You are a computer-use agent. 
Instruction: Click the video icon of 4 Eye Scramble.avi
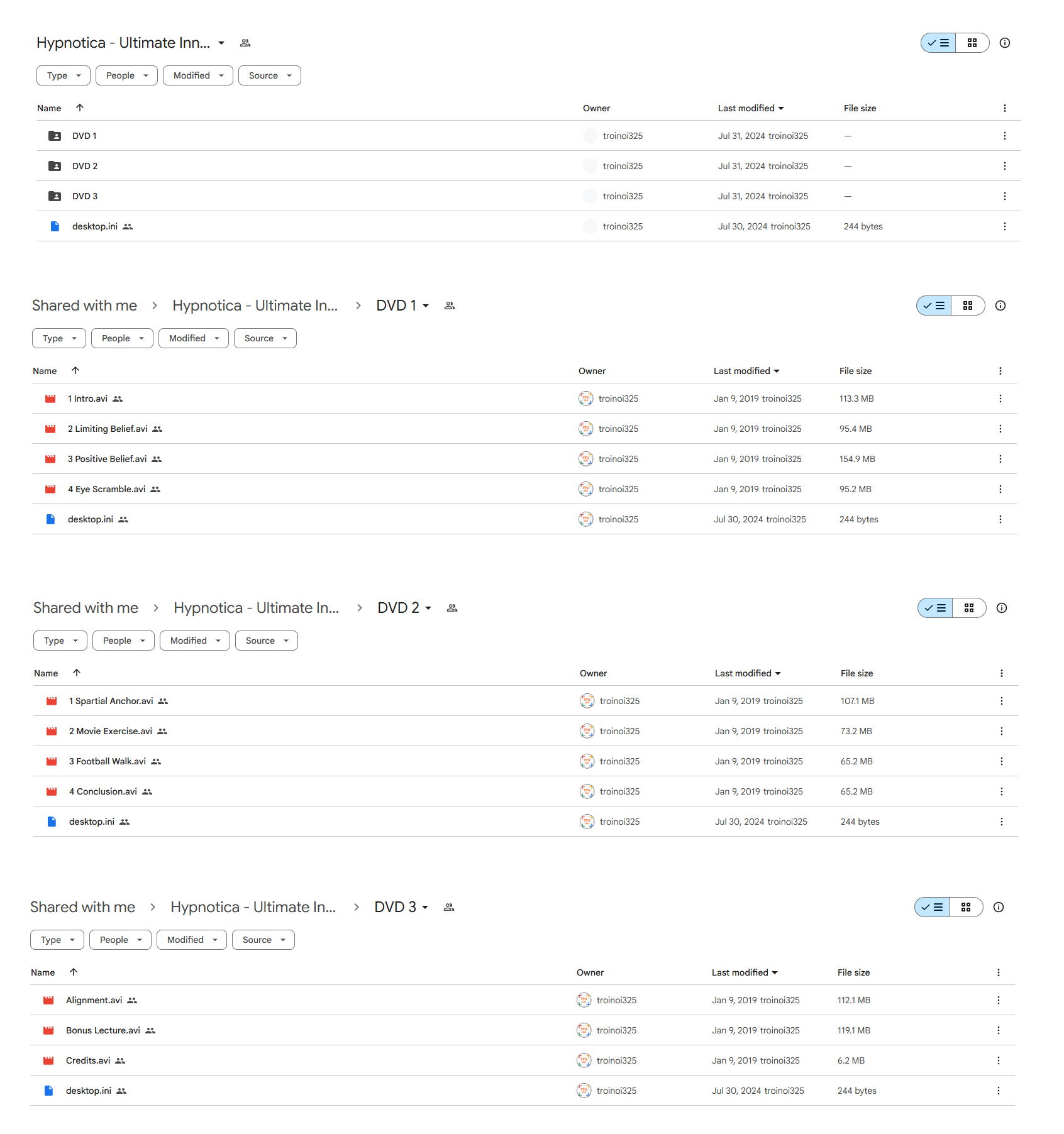point(50,489)
